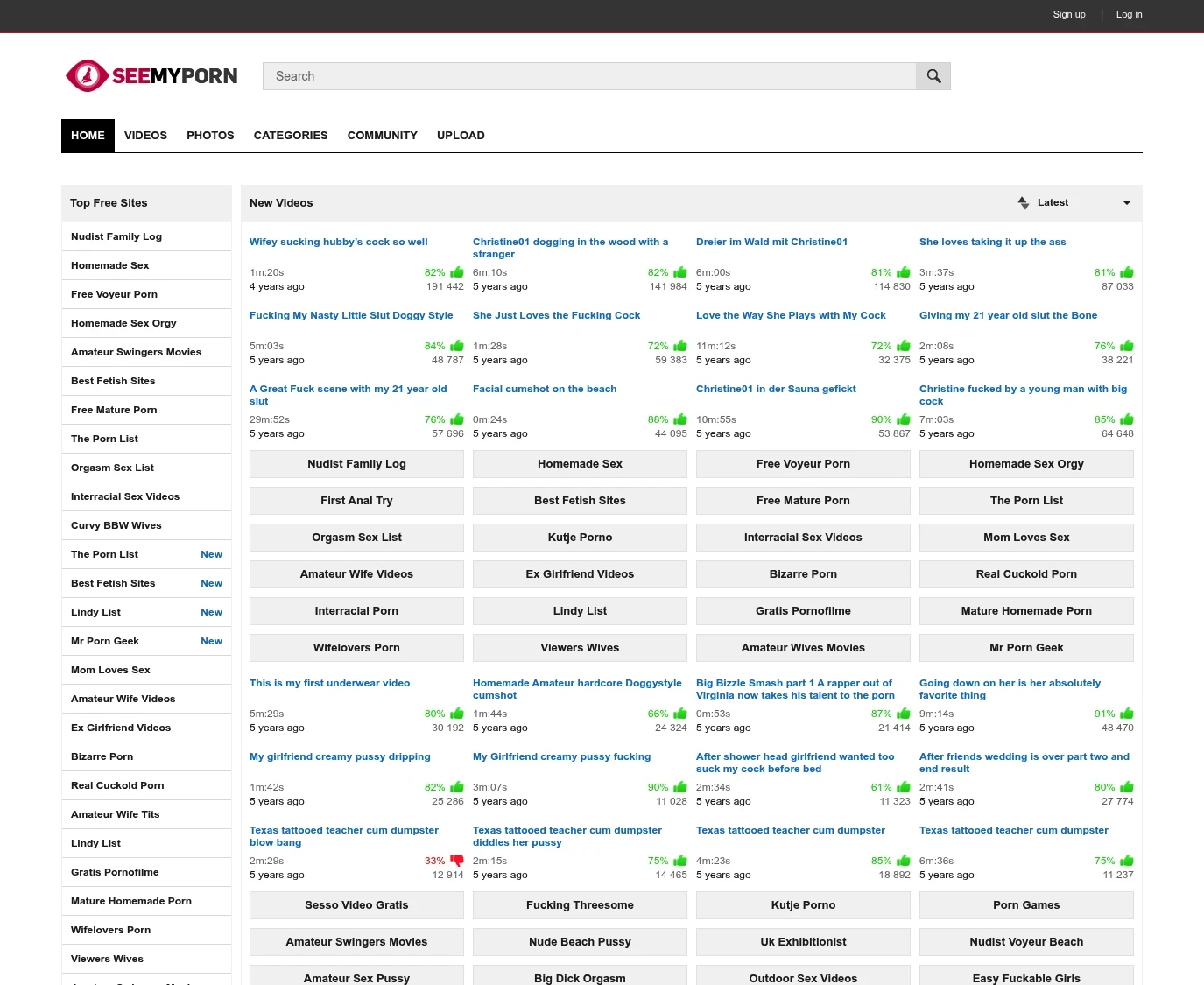The image size is (1204, 985).
Task: Open the VIDEOS menu item
Action: (145, 136)
